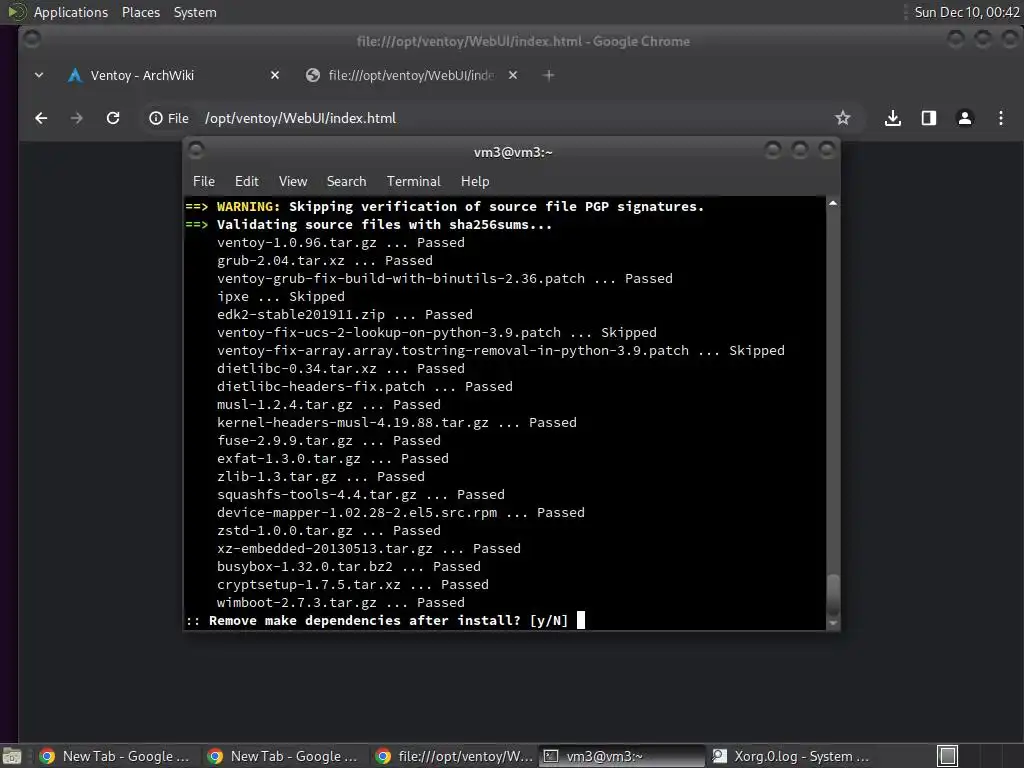The height and width of the screenshot is (768, 1024).
Task: Click 'device-mapper-1.02.28-2.el5.src.rpm' line
Action: (x=401, y=513)
